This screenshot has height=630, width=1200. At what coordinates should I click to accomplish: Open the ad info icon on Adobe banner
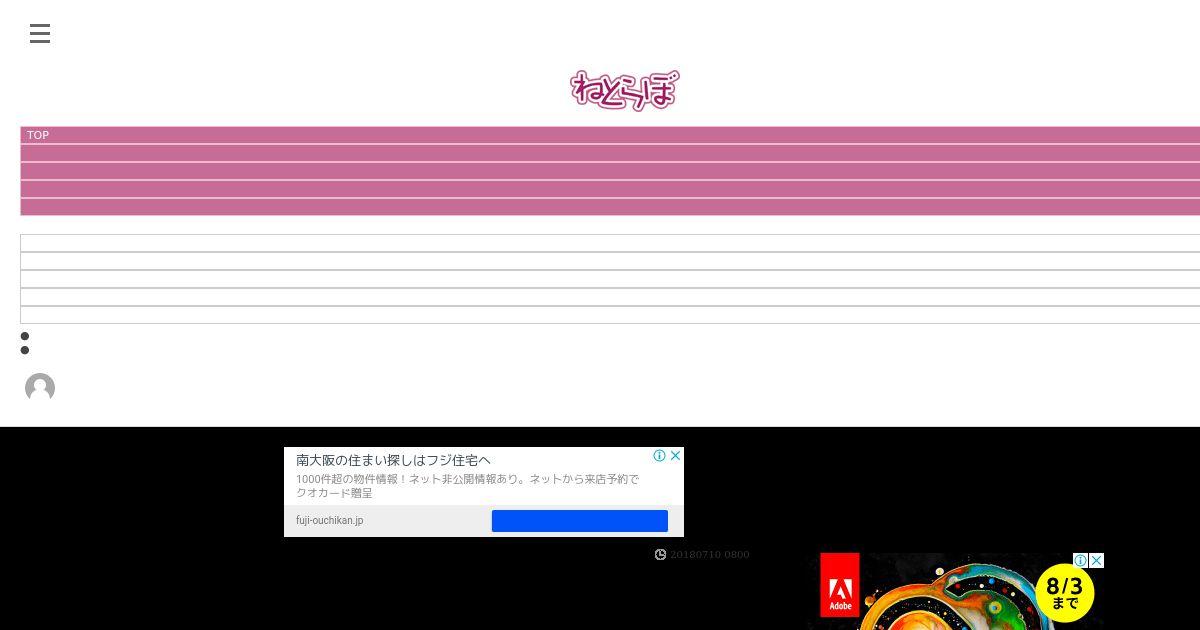click(x=1081, y=560)
